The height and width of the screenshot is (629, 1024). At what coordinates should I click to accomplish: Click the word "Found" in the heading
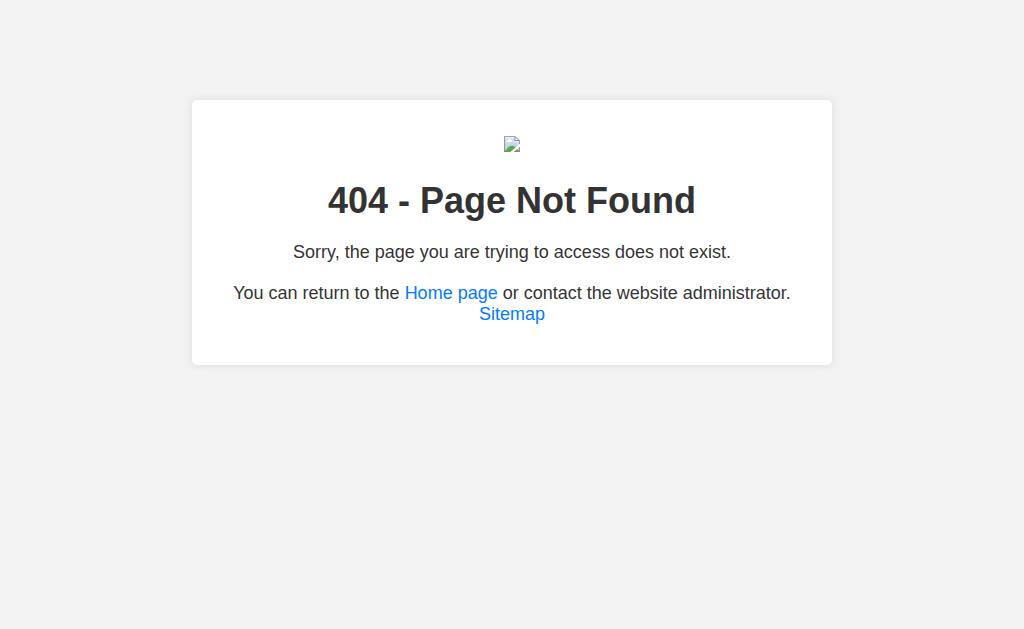(641, 201)
